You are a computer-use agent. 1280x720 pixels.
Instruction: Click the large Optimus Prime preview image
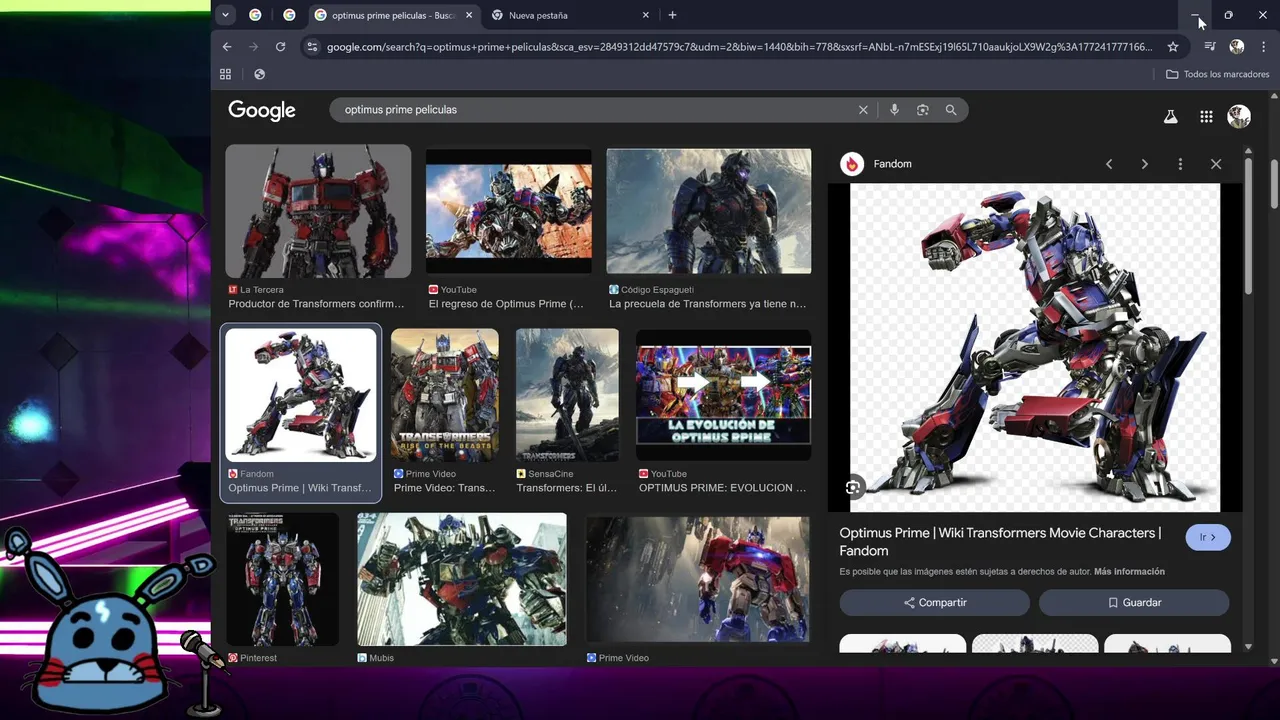coord(1035,347)
